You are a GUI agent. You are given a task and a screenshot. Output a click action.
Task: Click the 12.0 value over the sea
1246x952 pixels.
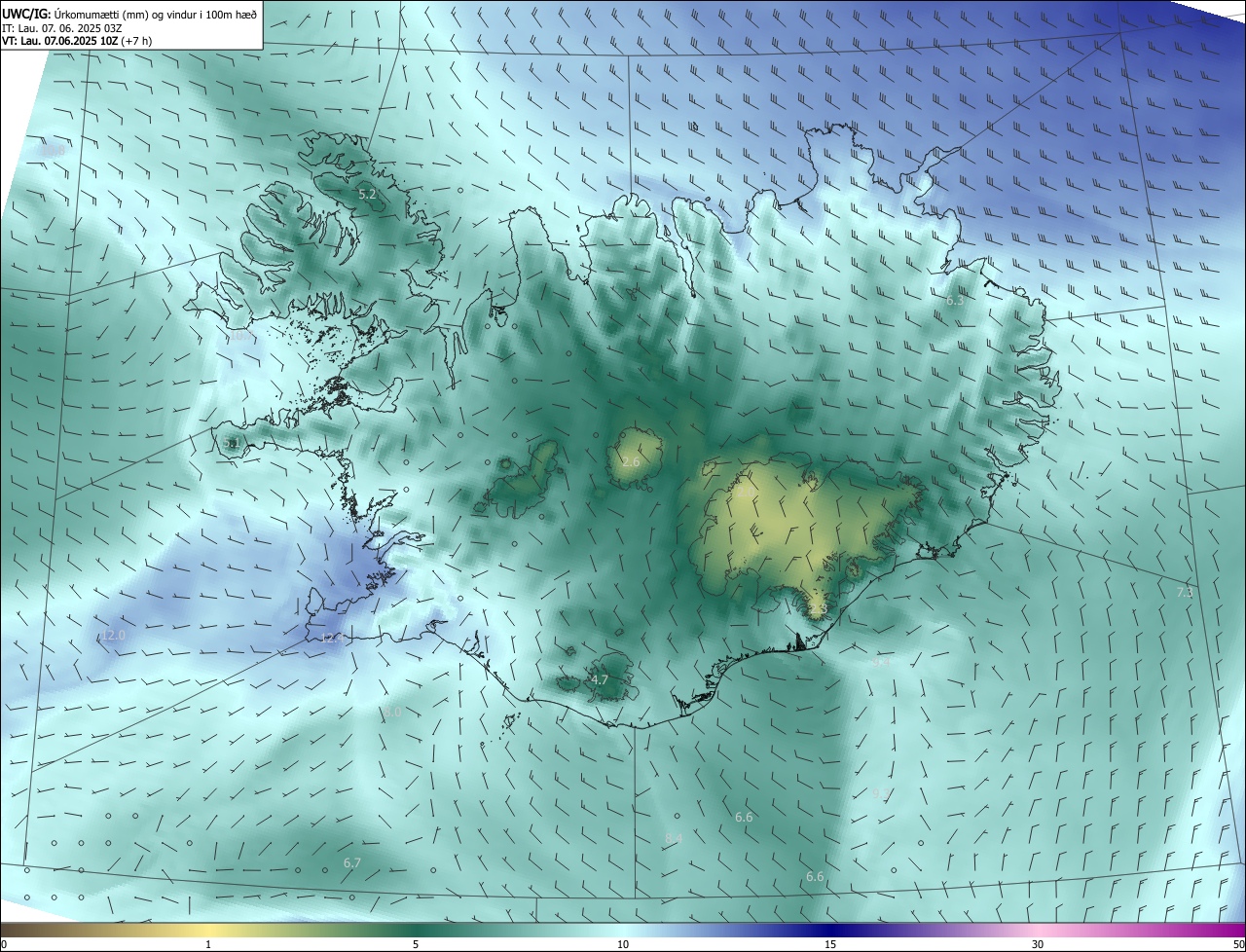114,635
